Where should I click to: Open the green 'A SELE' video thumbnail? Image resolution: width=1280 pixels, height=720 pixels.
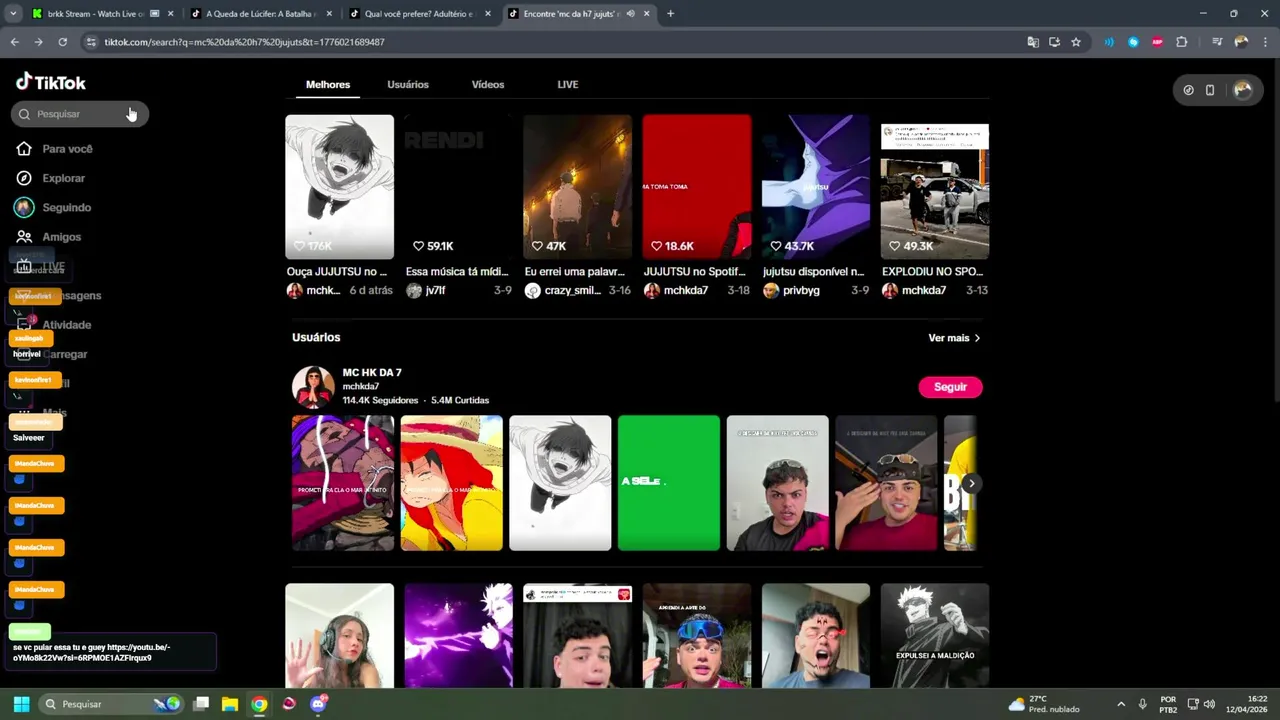669,483
